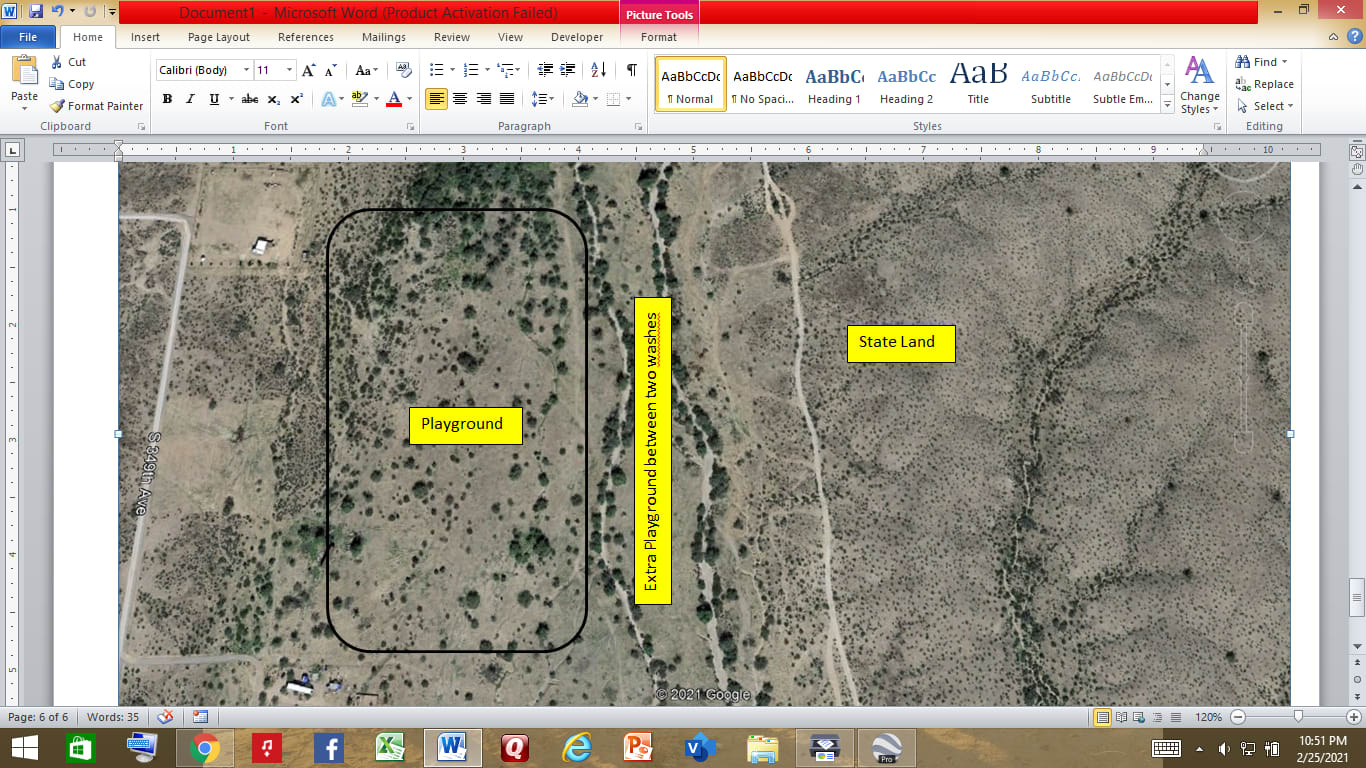Click the superscript button
Screen dimensions: 1366x768
(297, 99)
